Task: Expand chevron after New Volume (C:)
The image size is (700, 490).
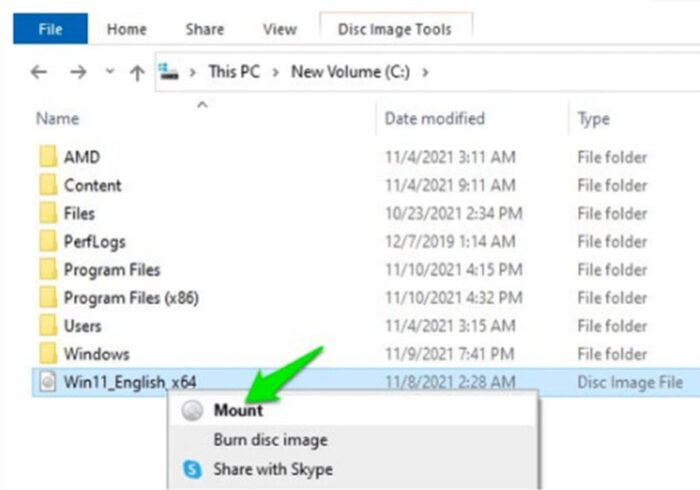Action: point(425,72)
